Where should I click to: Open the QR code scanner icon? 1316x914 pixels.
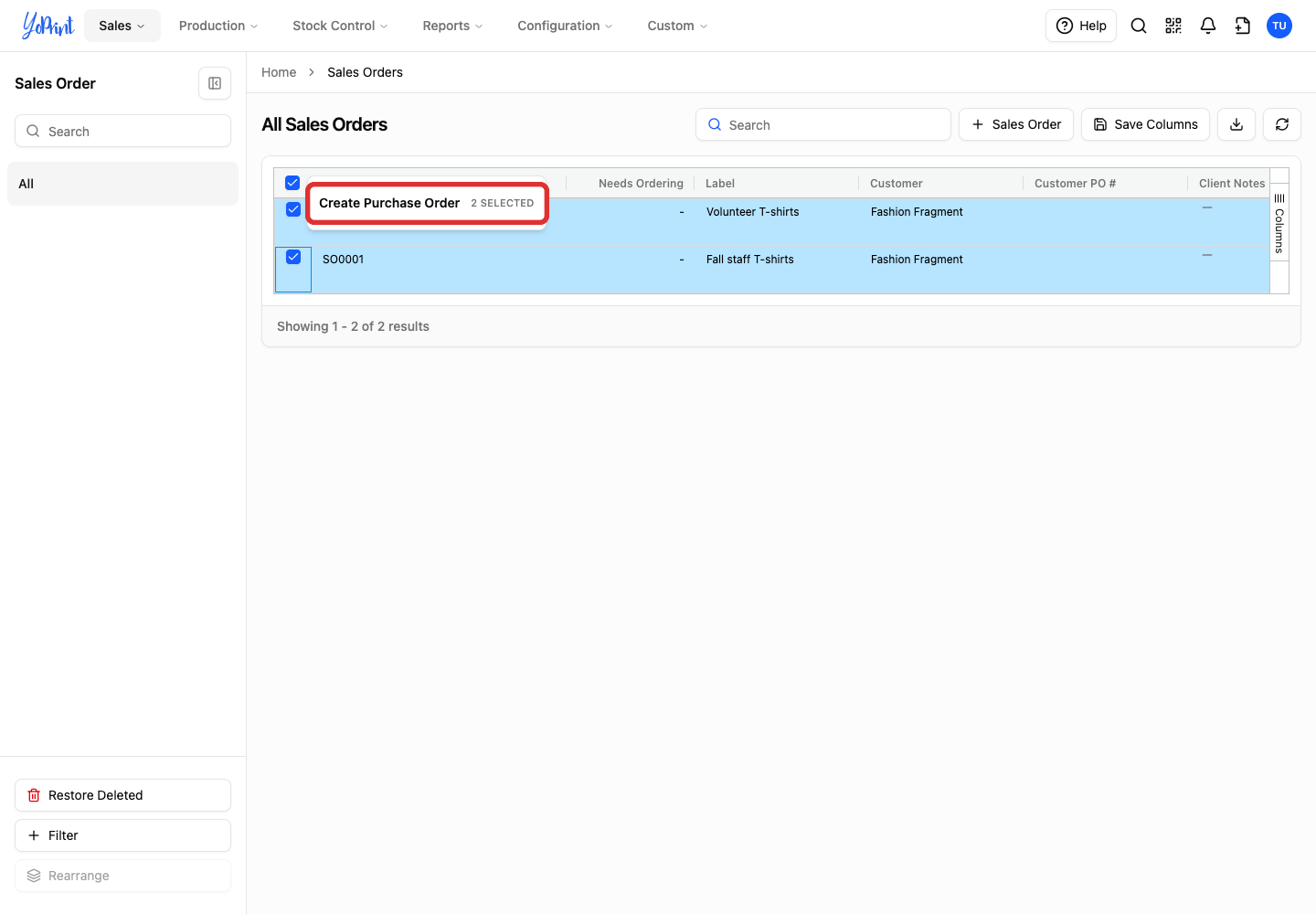tap(1173, 26)
